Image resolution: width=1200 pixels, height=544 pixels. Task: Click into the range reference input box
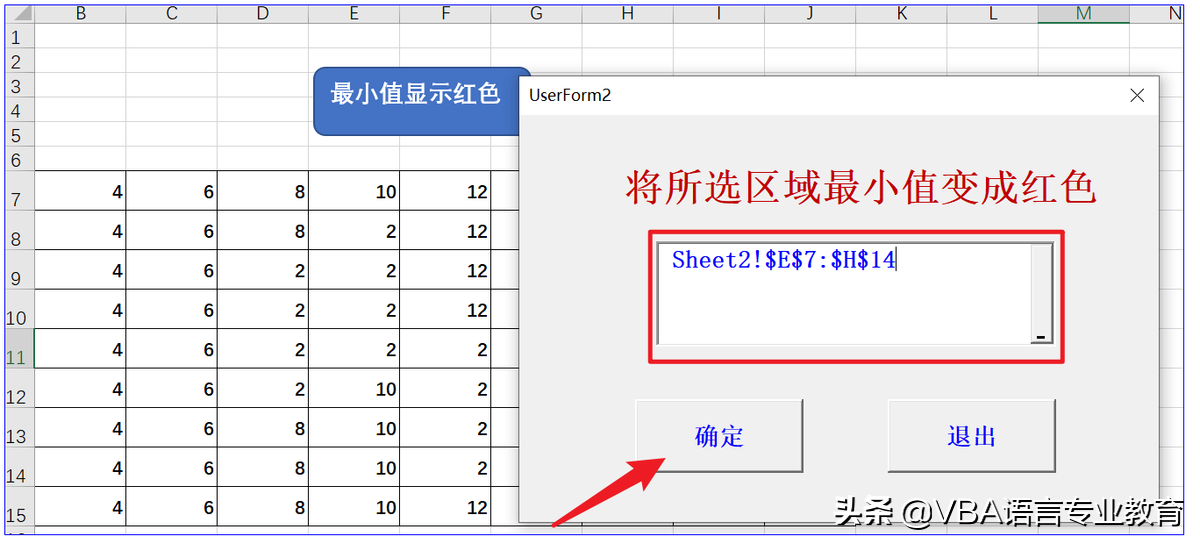tap(843, 293)
